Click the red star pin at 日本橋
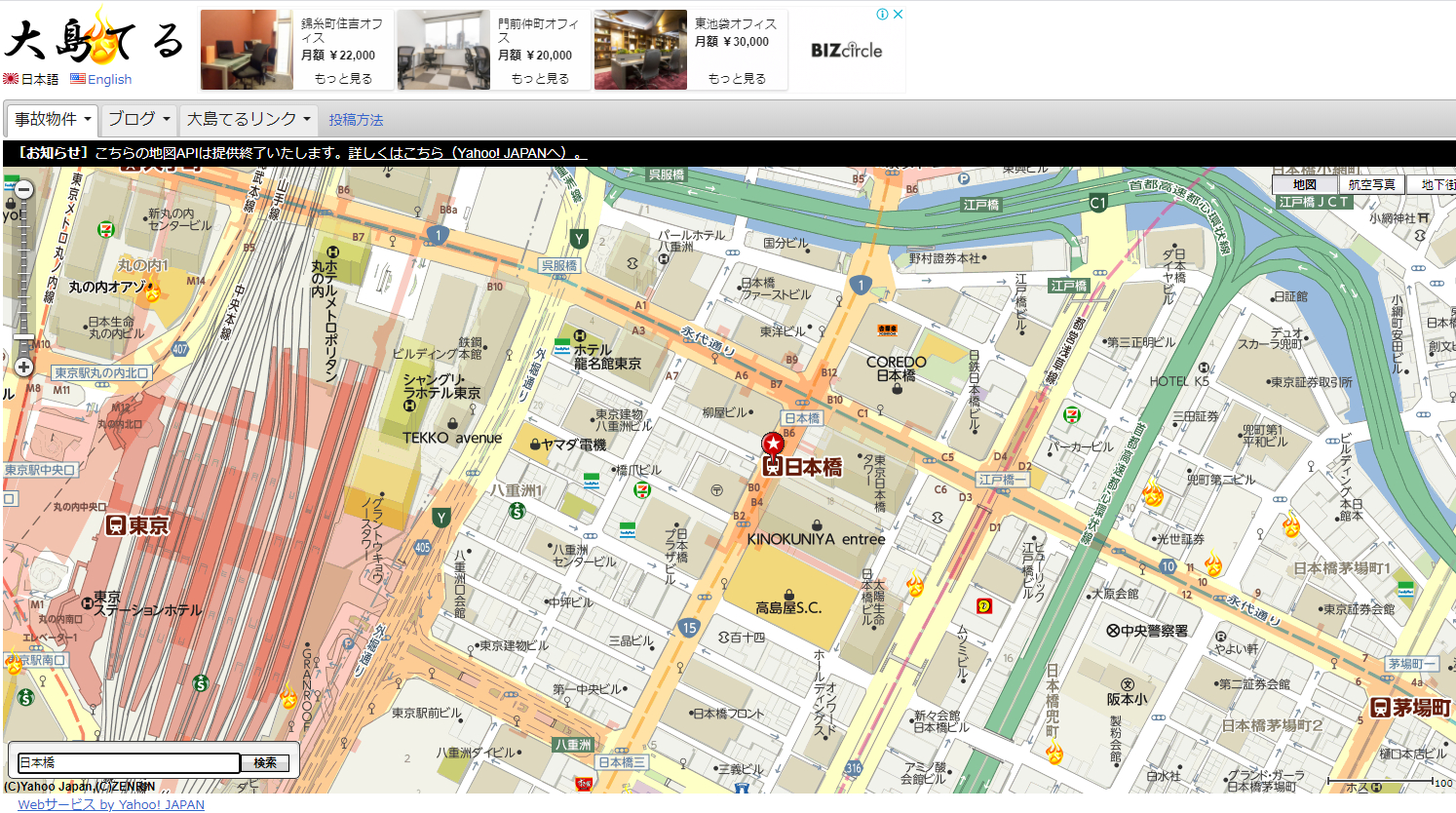Viewport: 1456px width, 813px height. coord(773,445)
